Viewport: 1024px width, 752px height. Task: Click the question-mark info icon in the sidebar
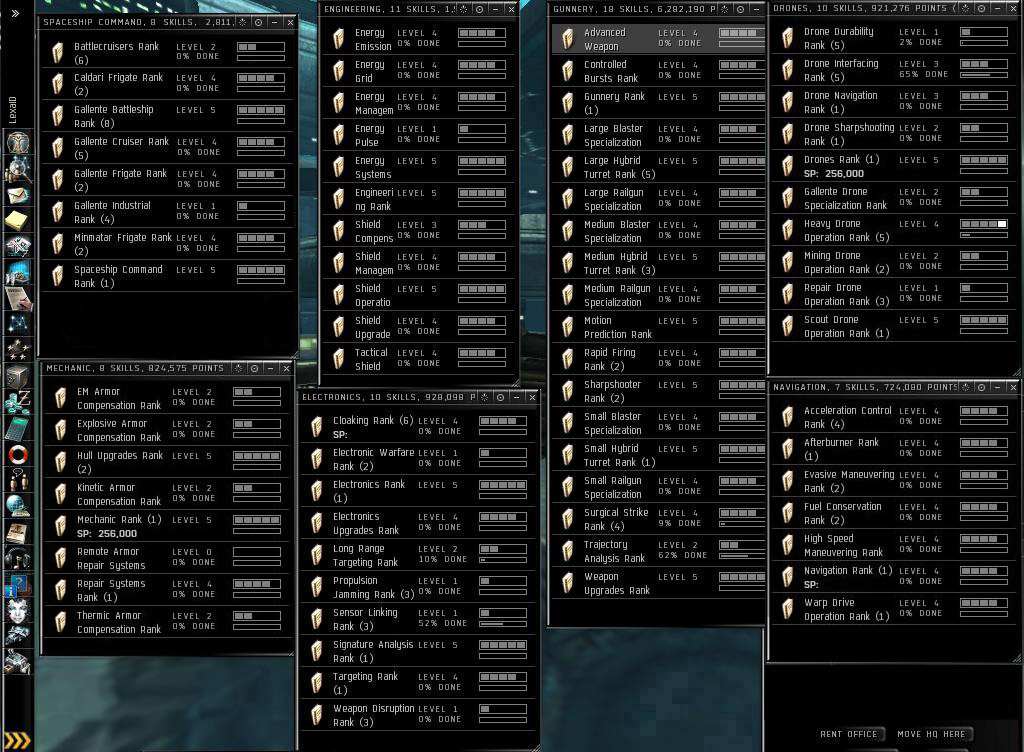tap(18, 584)
